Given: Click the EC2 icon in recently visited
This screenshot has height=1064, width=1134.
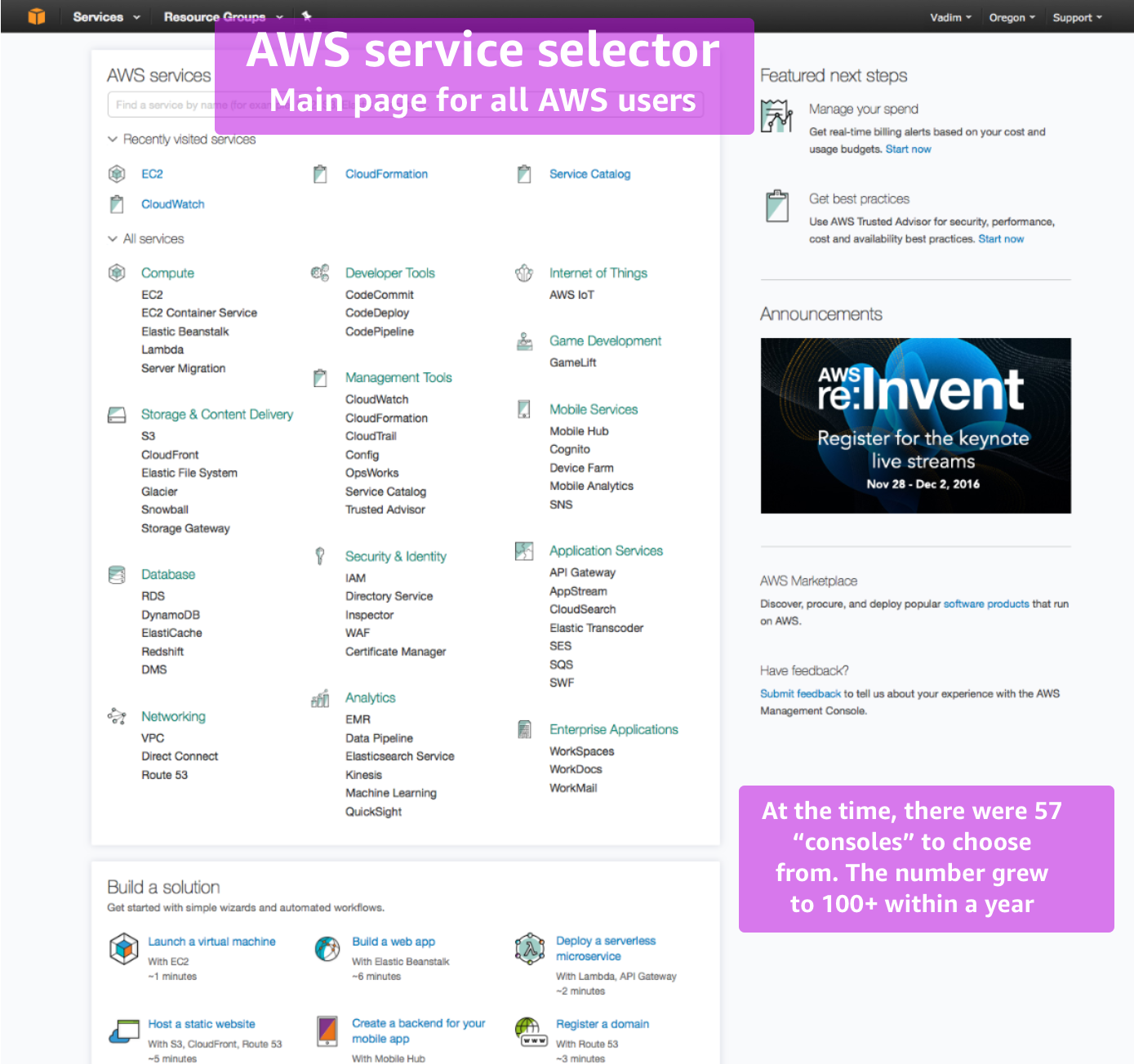Looking at the screenshot, I should [x=117, y=173].
